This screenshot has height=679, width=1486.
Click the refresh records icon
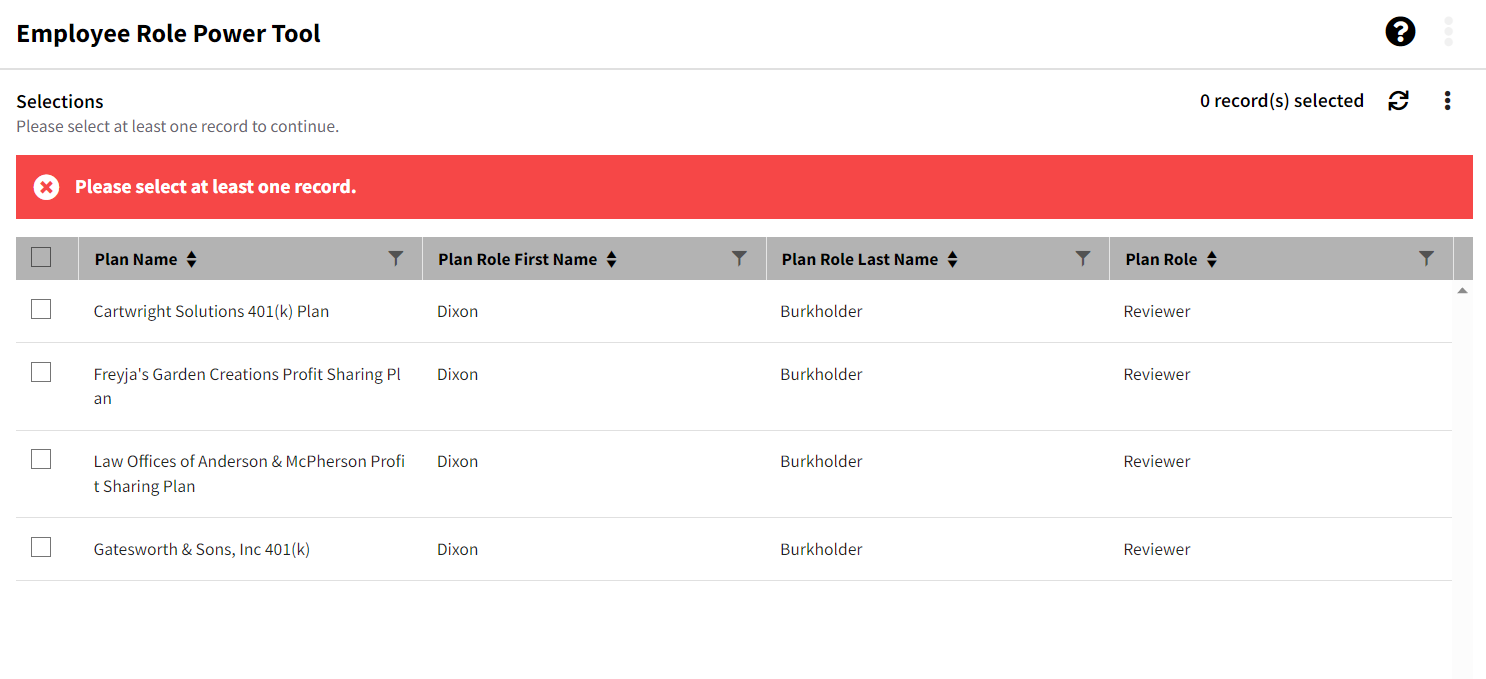pyautogui.click(x=1398, y=100)
